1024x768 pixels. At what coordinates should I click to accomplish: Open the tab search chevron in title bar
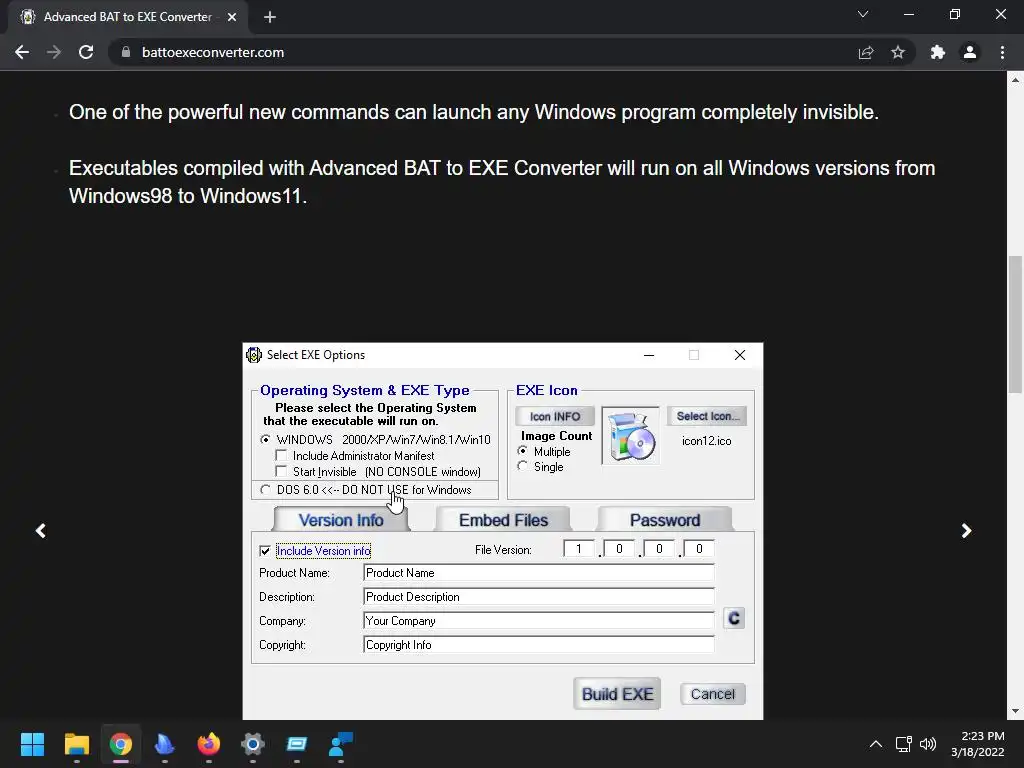click(863, 14)
